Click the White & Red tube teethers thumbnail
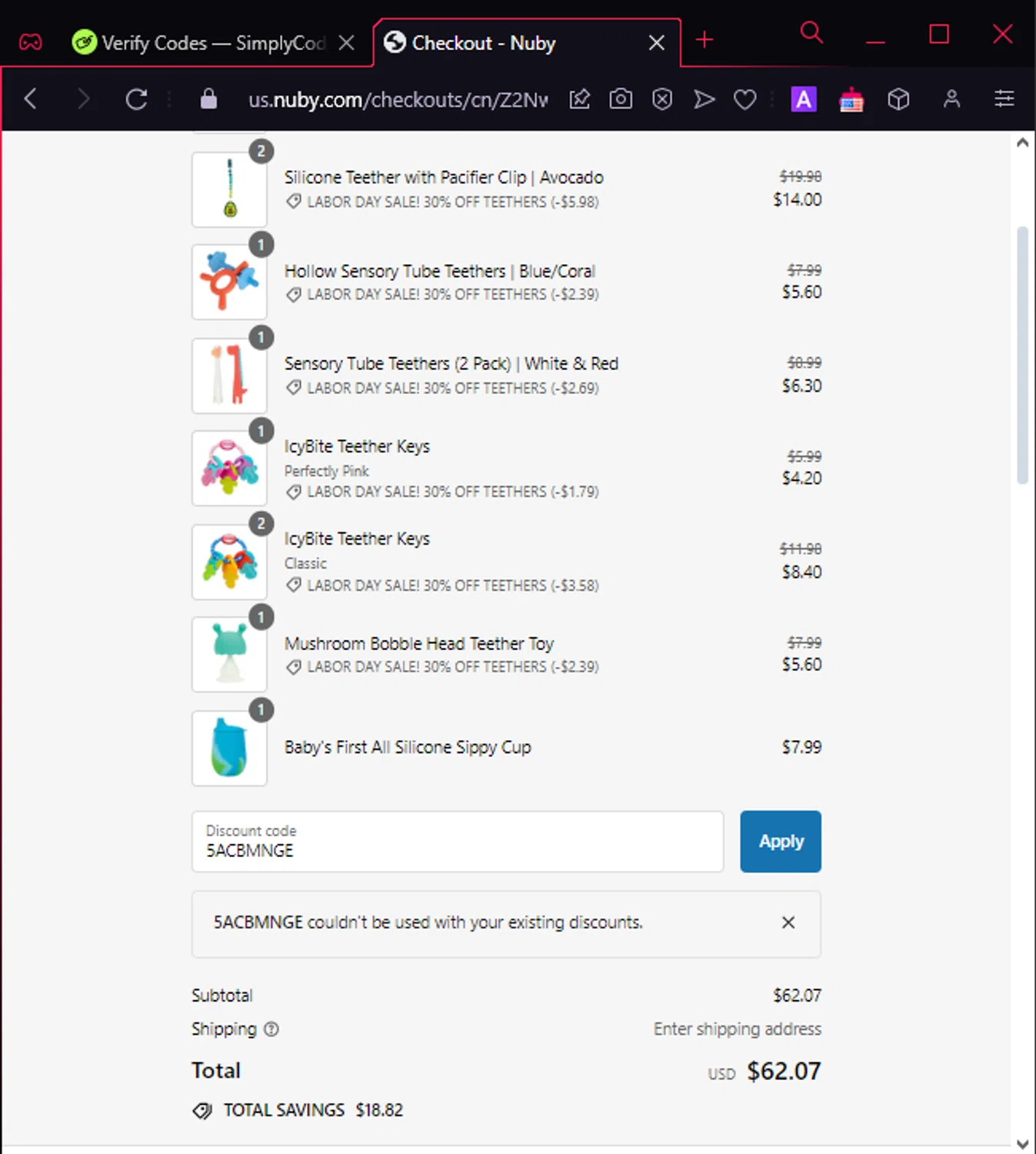This screenshot has width=1036, height=1154. tap(229, 375)
